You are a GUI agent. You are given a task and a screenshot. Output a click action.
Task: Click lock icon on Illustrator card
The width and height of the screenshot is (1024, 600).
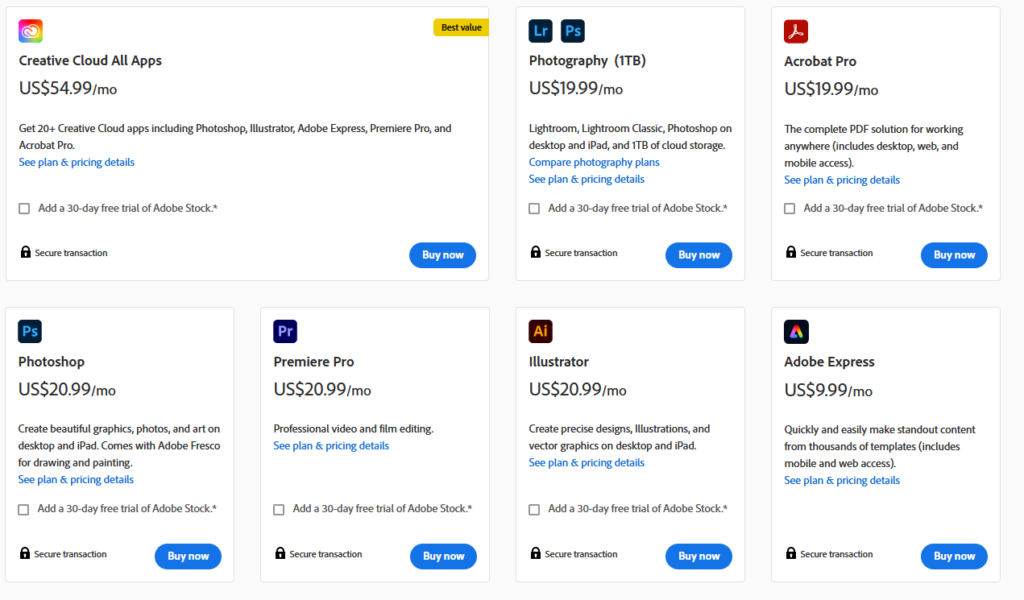[x=536, y=553]
